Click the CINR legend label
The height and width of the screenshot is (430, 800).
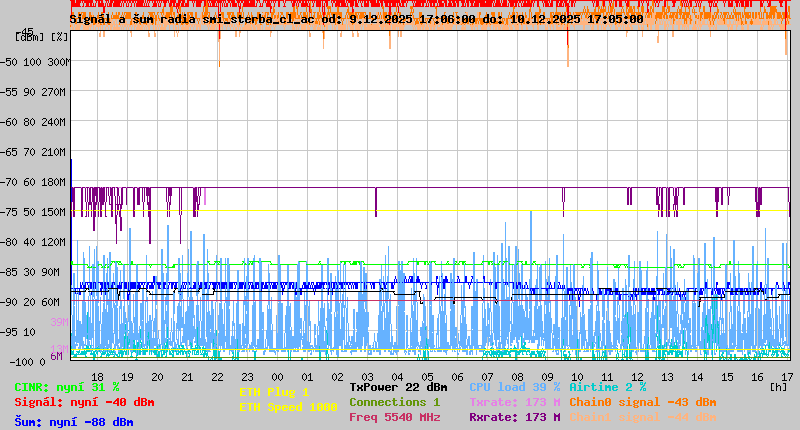point(66,387)
